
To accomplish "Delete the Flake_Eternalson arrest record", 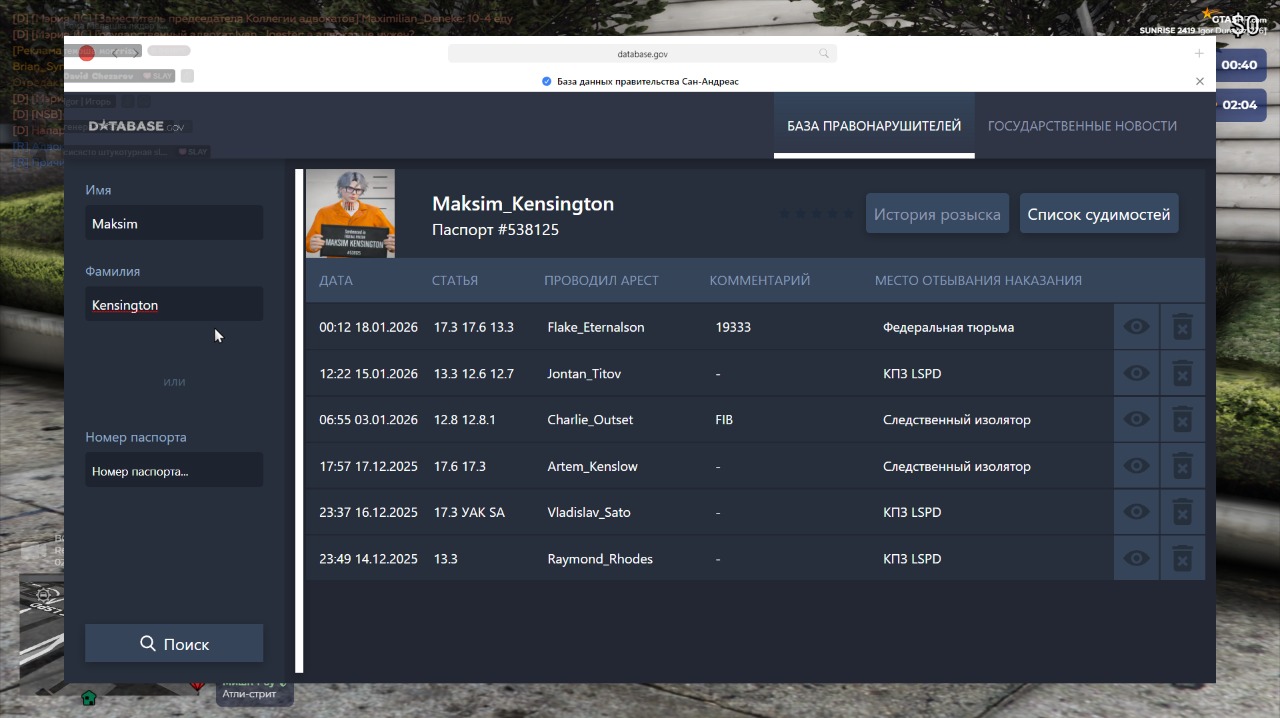I will 1182,327.
